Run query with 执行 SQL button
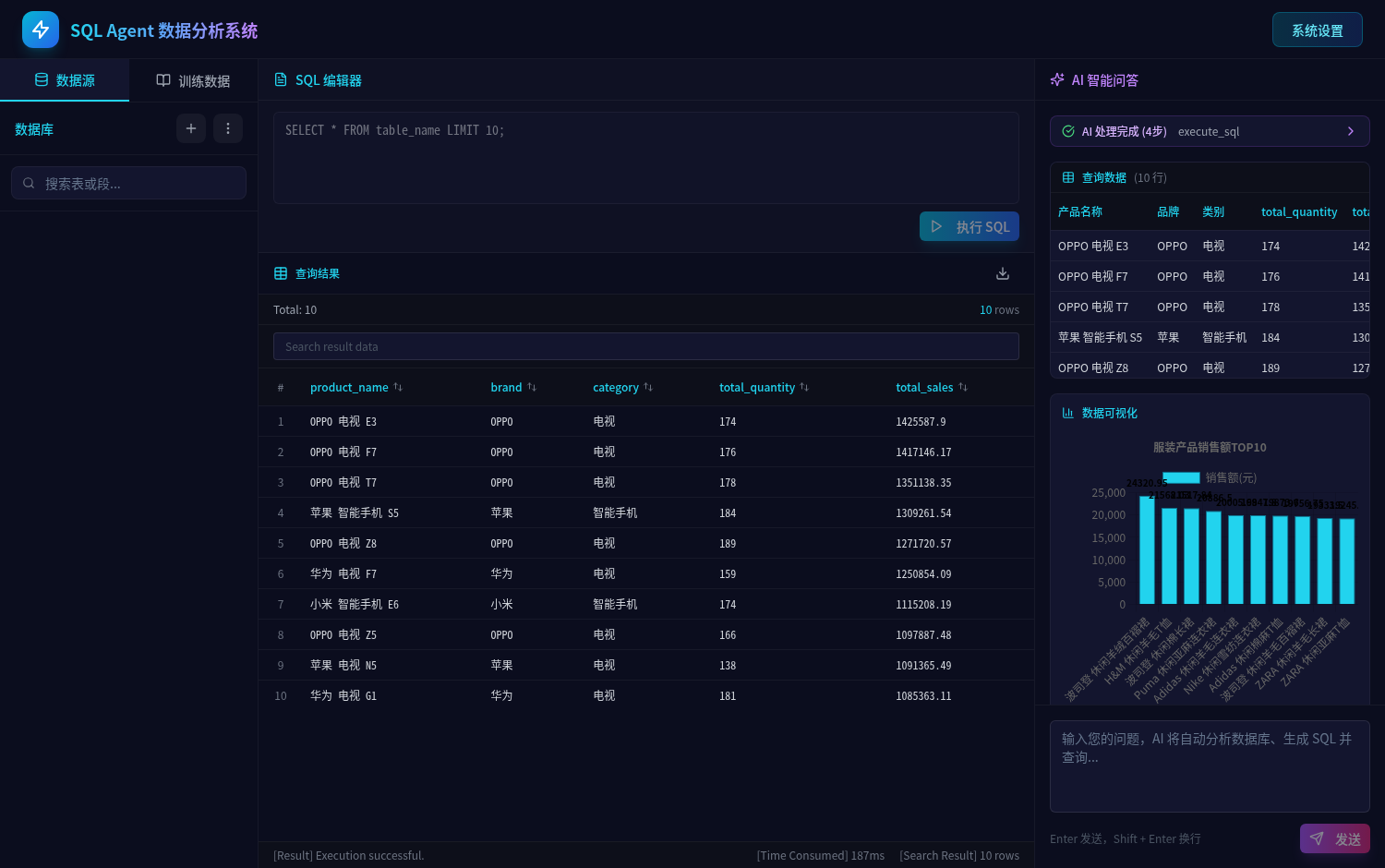Screen dimensions: 1385x868 [969, 226]
